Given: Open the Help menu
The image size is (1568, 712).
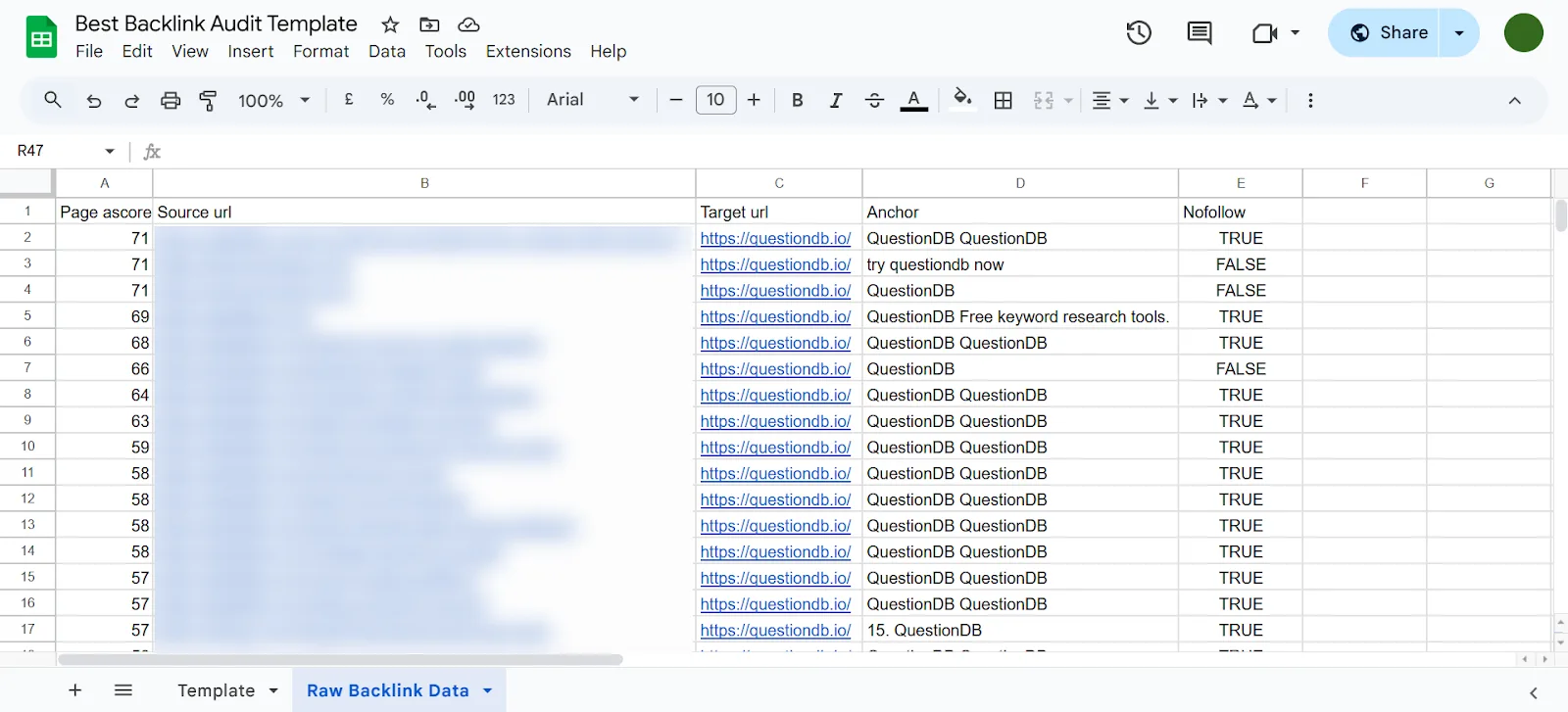Looking at the screenshot, I should point(609,51).
